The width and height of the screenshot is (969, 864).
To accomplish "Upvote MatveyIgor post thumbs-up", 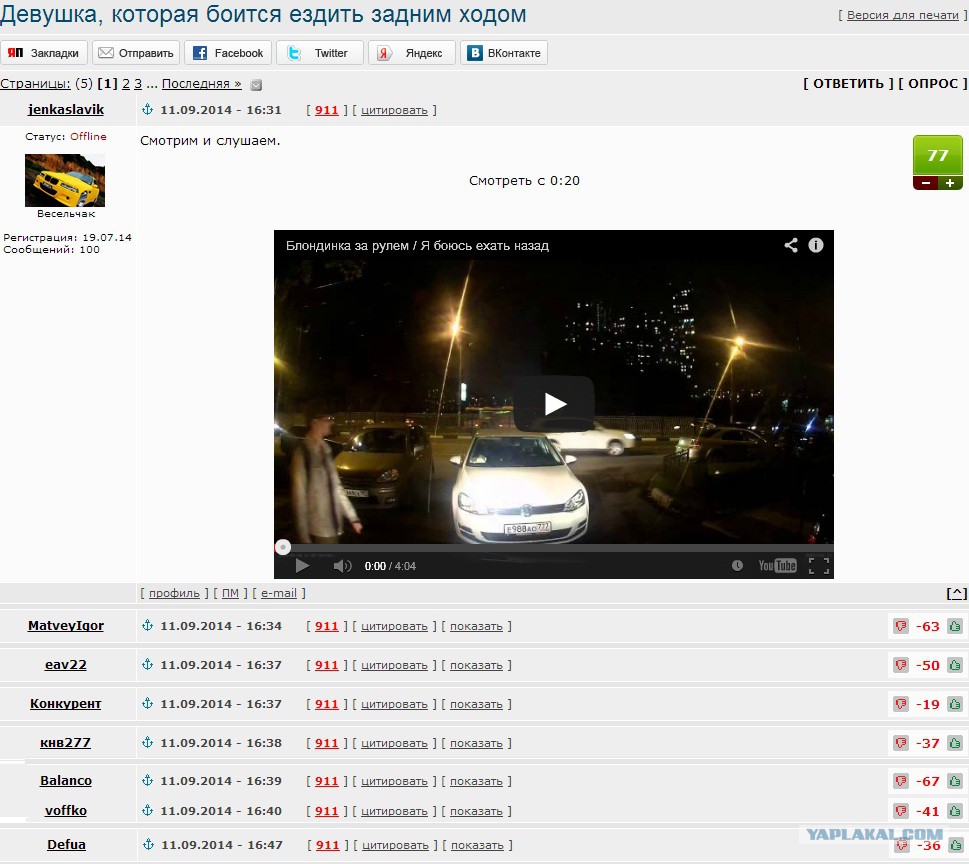I will pyautogui.click(x=955, y=626).
